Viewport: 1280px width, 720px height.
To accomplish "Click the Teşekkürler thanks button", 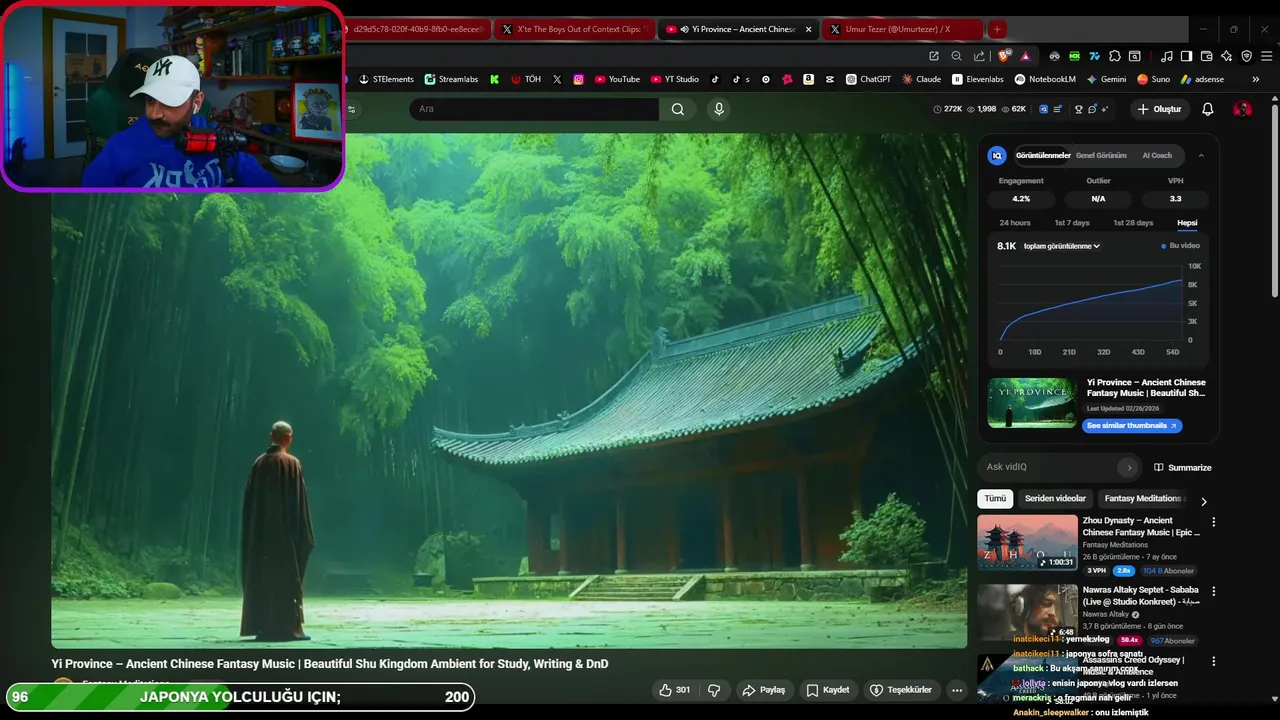I will point(901,690).
